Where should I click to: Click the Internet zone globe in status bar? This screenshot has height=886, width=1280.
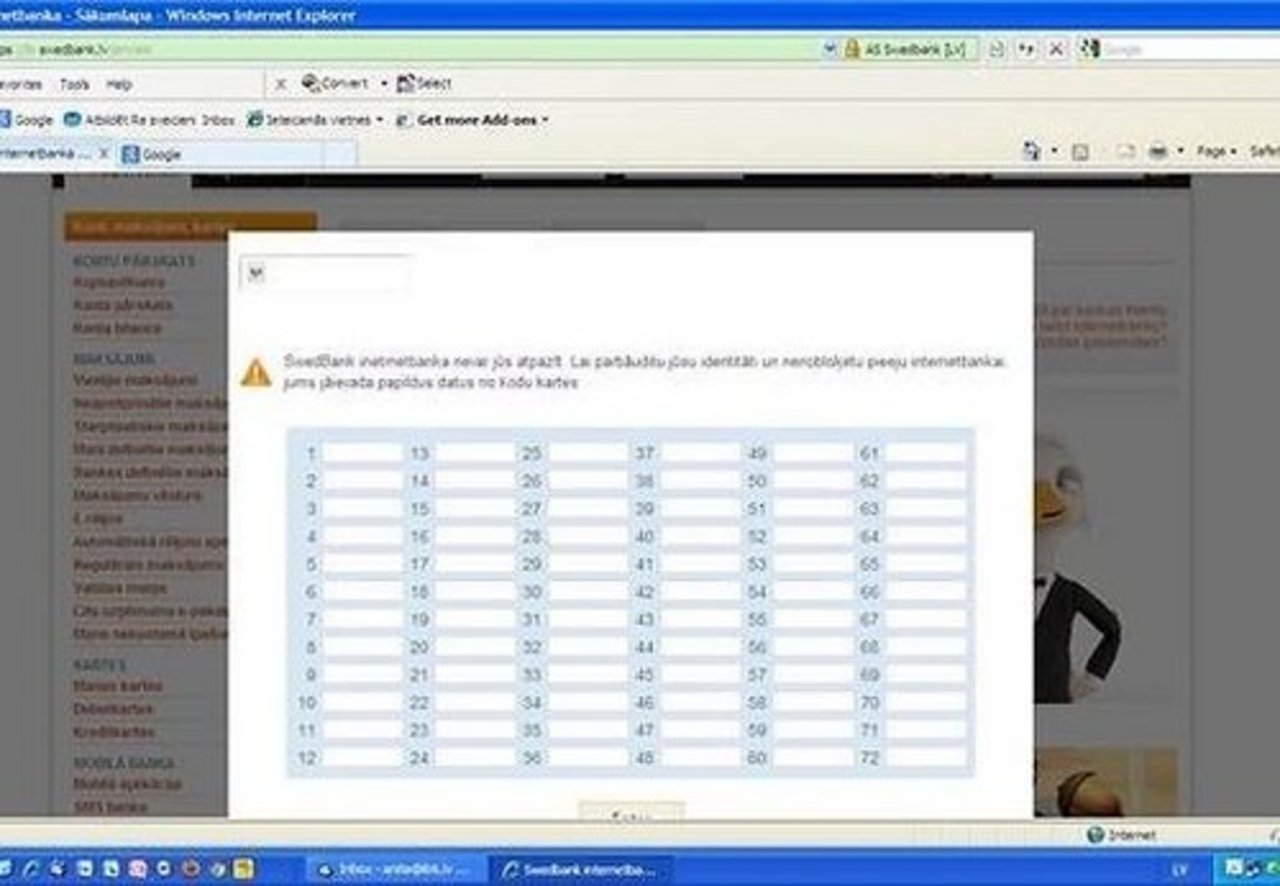click(1095, 835)
